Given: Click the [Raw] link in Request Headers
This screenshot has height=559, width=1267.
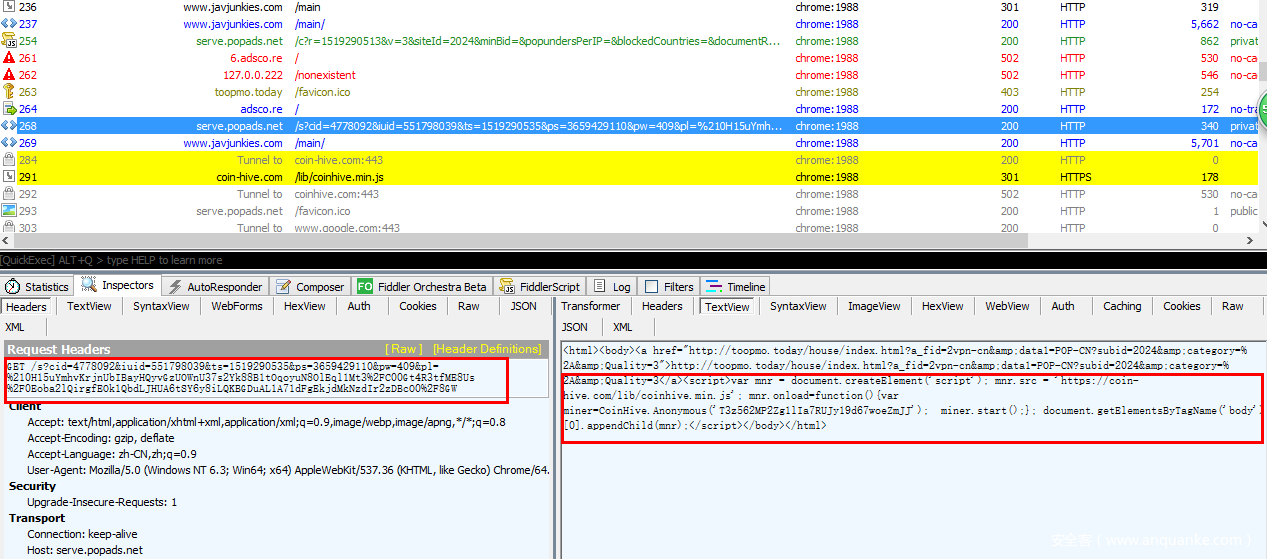Looking at the screenshot, I should 404,349.
